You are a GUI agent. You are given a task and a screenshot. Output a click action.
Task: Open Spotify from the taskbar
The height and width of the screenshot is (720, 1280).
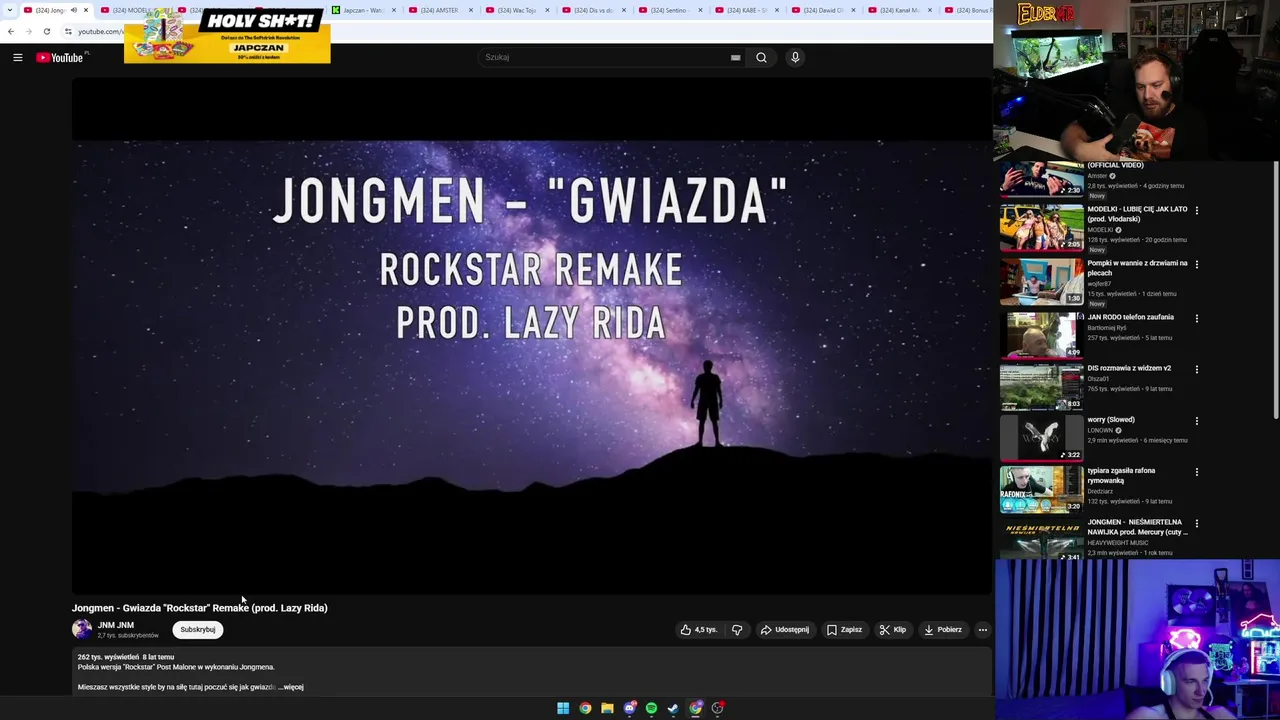pos(651,708)
